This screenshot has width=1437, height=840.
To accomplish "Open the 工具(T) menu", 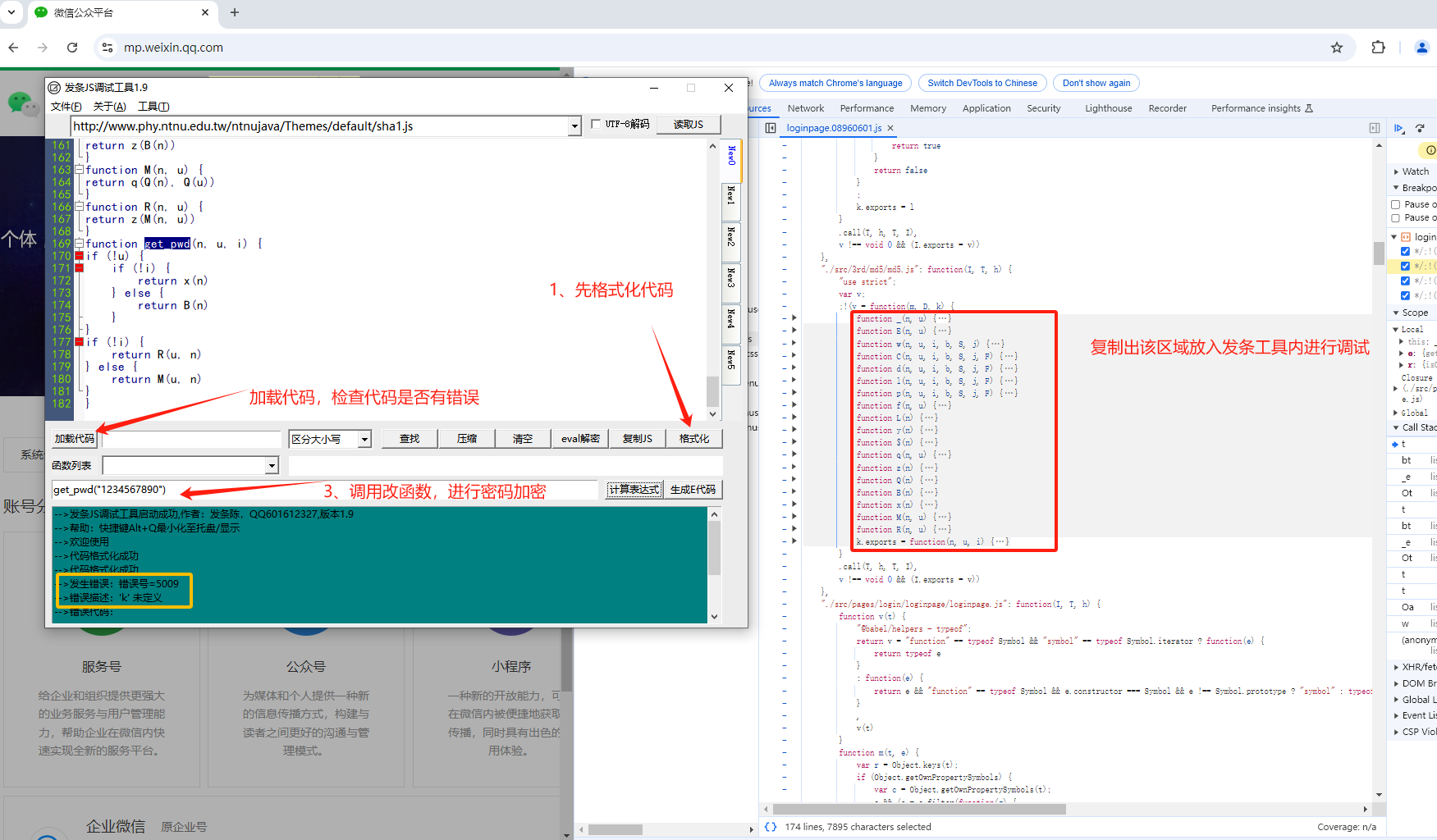I will (x=153, y=107).
